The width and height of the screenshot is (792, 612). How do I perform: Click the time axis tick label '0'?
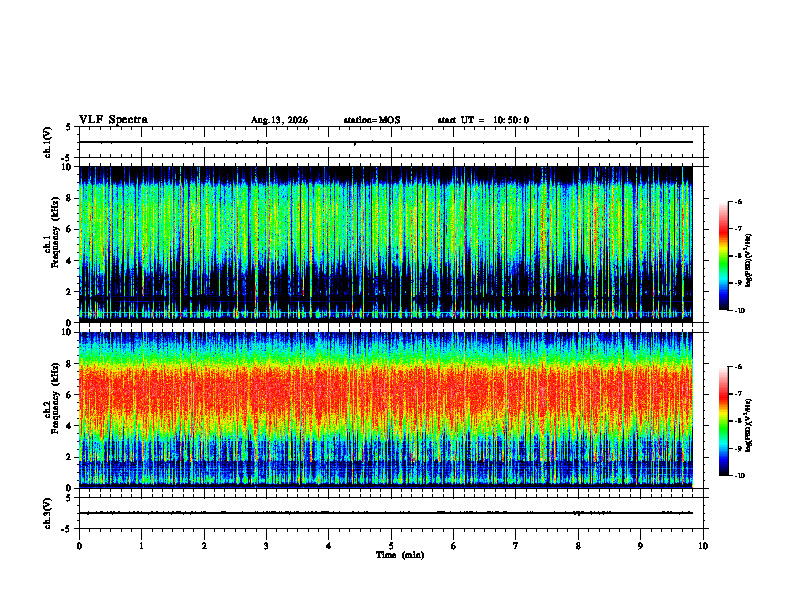tap(79, 546)
